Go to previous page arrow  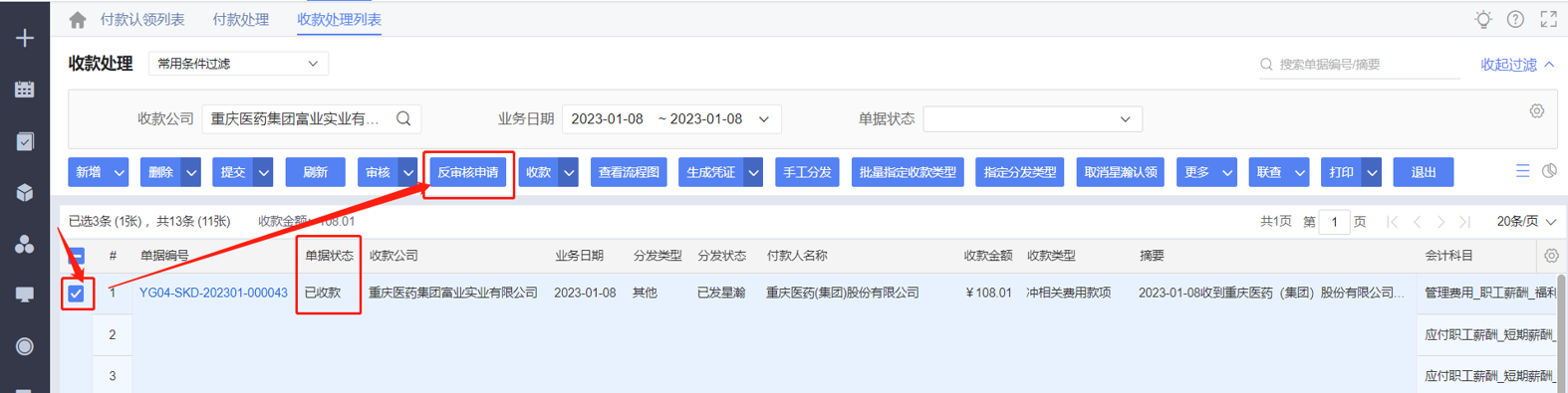tap(1417, 222)
